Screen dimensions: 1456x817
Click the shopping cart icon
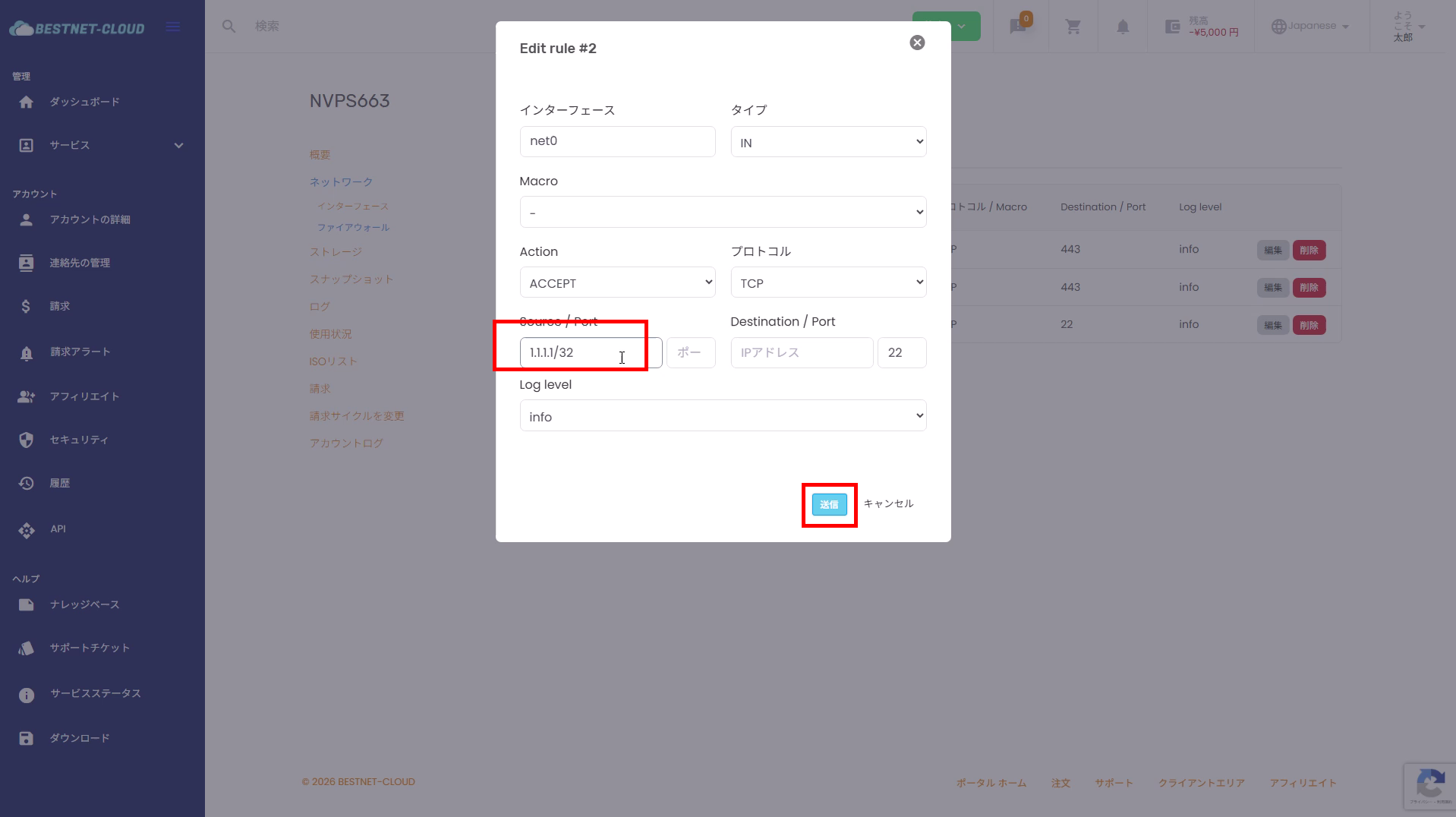[x=1073, y=27]
